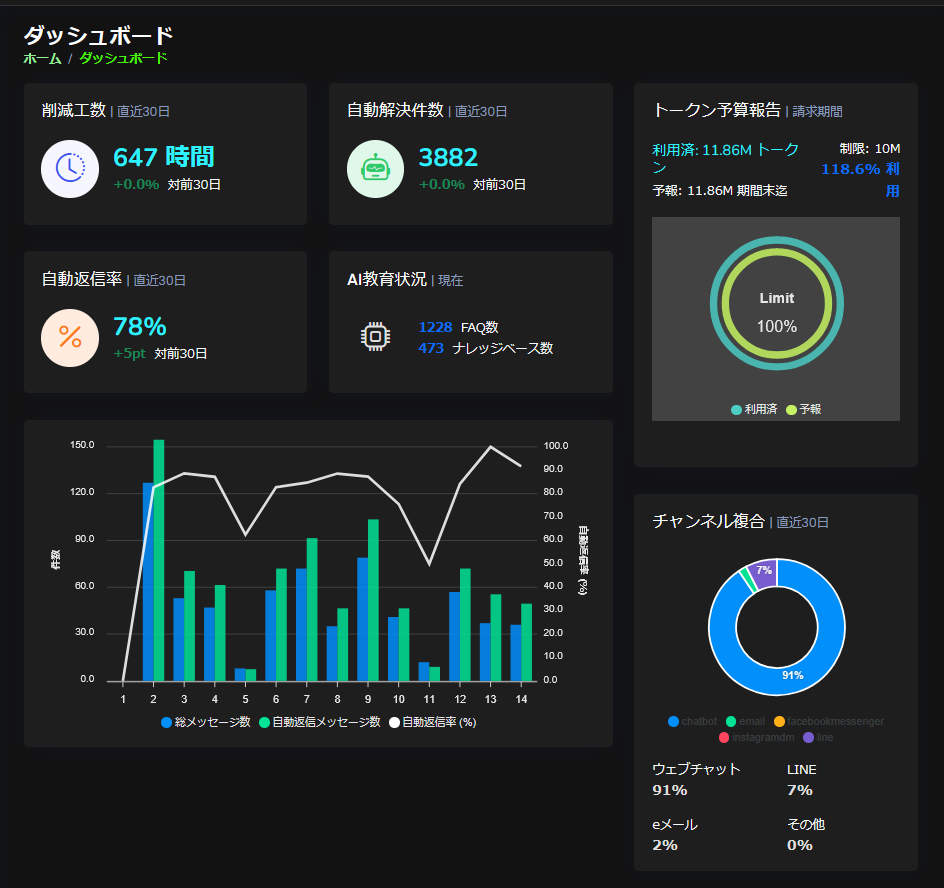Hide the 予報 series in token chart
This screenshot has height=888, width=944.
click(x=804, y=409)
